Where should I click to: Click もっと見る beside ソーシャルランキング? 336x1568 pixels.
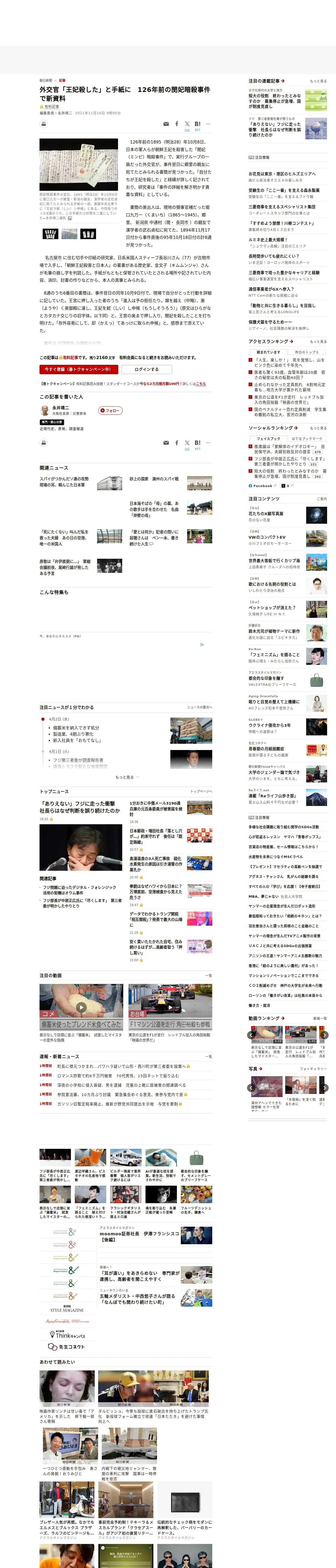tap(318, 428)
